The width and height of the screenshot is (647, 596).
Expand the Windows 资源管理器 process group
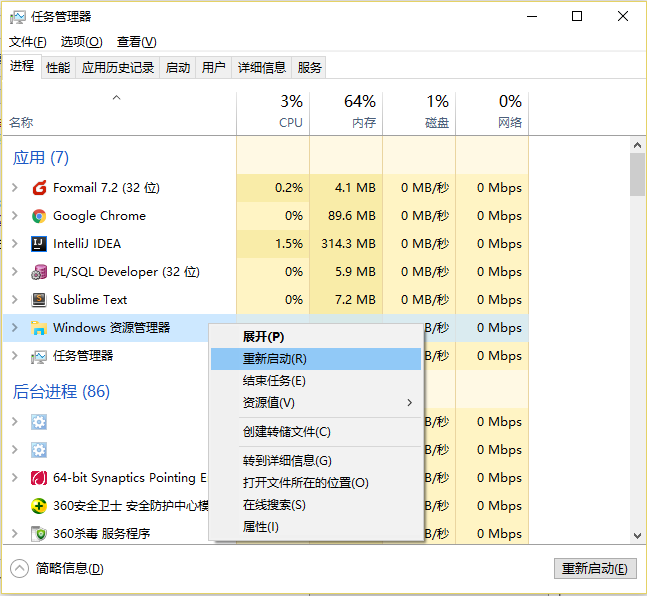point(15,328)
